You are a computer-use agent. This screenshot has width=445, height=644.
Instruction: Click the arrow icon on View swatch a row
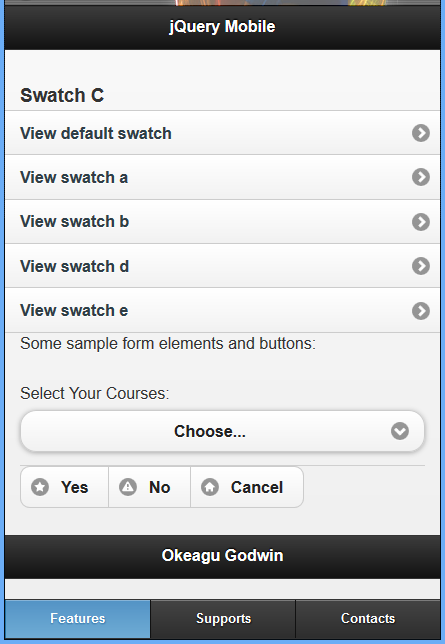pyautogui.click(x=421, y=177)
